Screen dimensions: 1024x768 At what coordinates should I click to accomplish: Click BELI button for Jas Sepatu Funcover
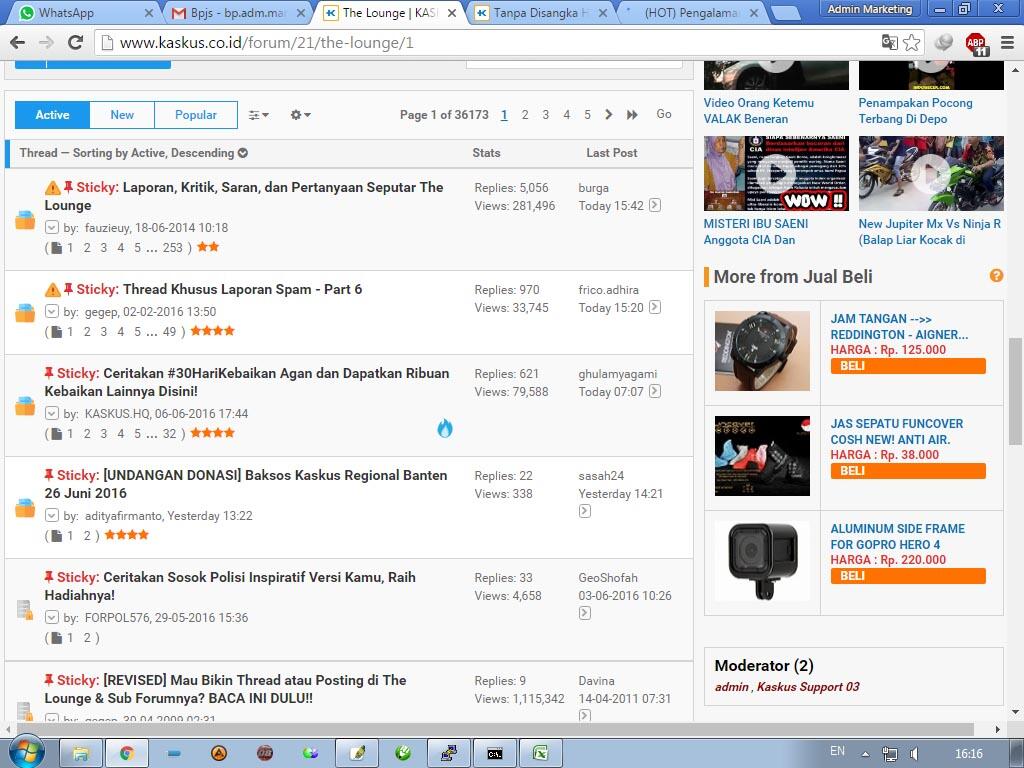[x=908, y=471]
